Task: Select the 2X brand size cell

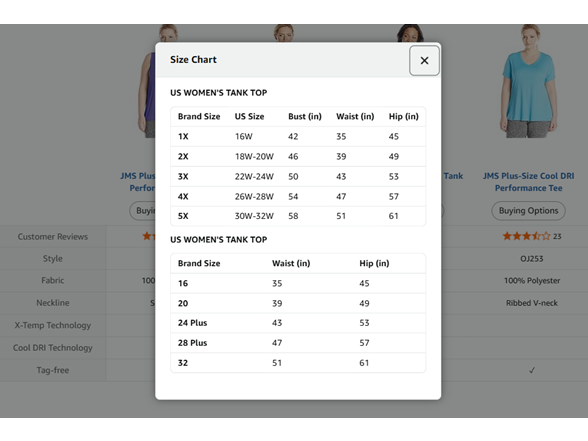Action: click(x=183, y=156)
